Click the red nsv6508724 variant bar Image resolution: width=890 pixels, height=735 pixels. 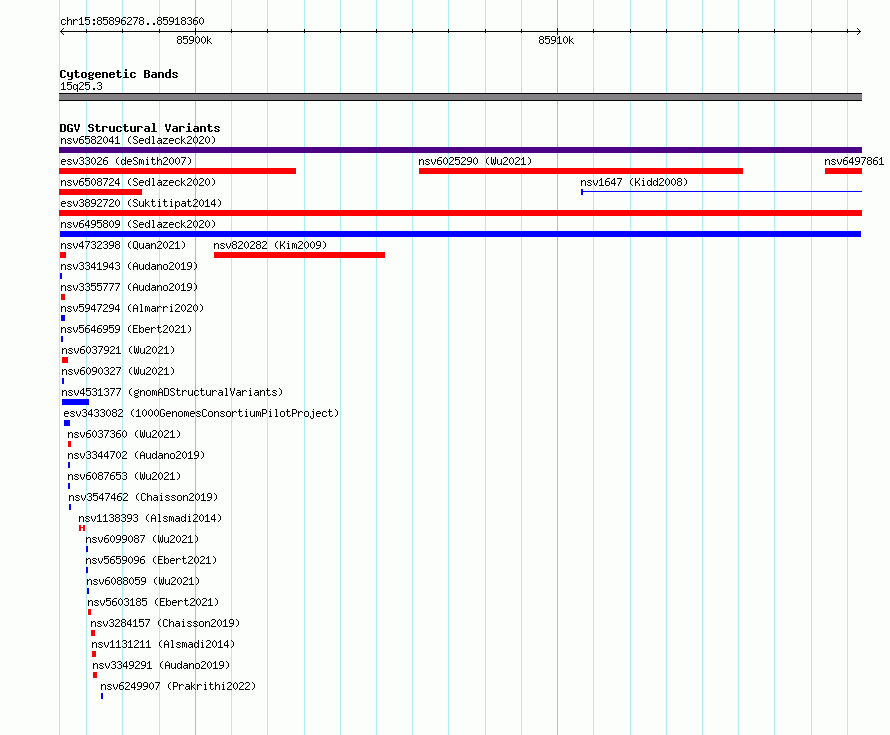(100, 192)
